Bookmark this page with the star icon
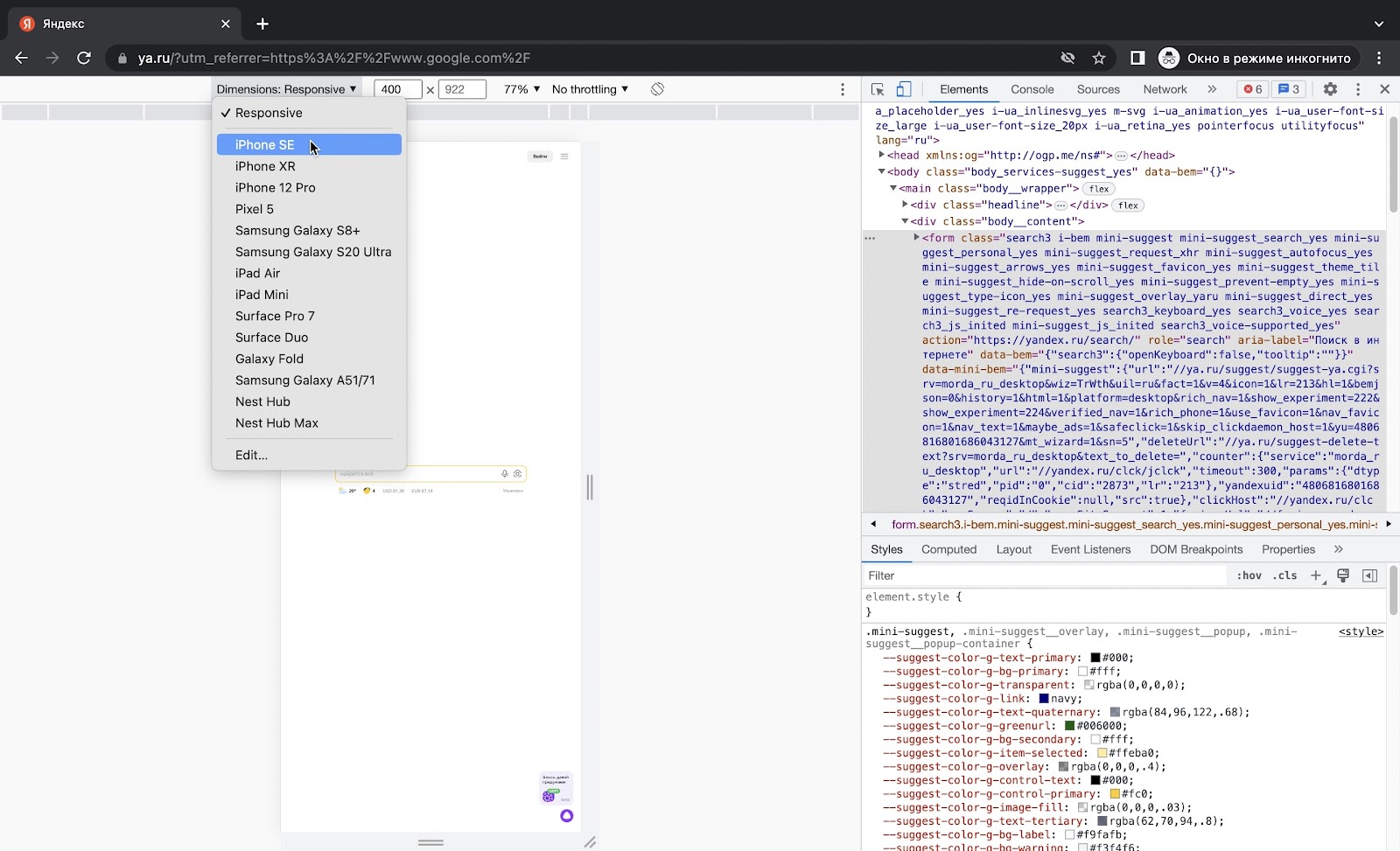1400x851 pixels. tap(1099, 58)
